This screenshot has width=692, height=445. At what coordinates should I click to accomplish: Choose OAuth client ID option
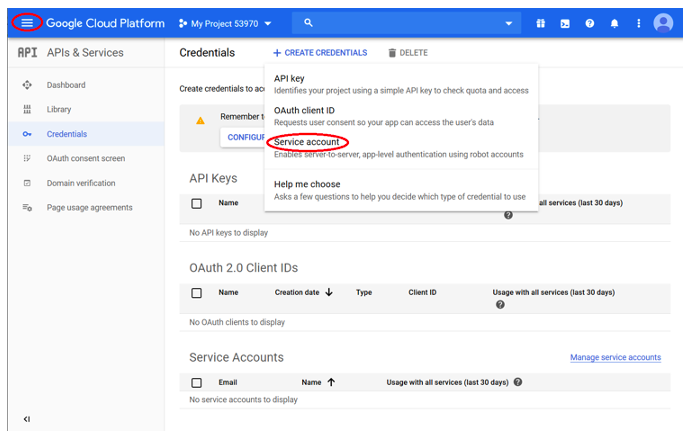[401, 116]
